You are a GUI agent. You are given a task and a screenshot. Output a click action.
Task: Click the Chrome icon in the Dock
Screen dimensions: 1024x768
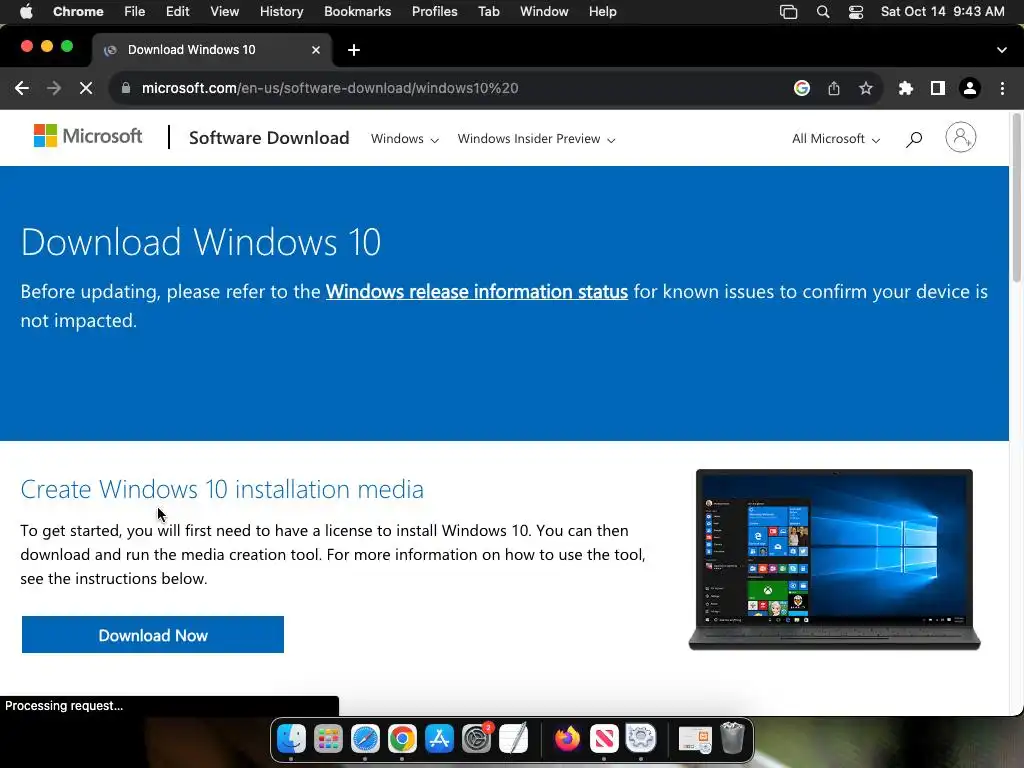click(402, 739)
